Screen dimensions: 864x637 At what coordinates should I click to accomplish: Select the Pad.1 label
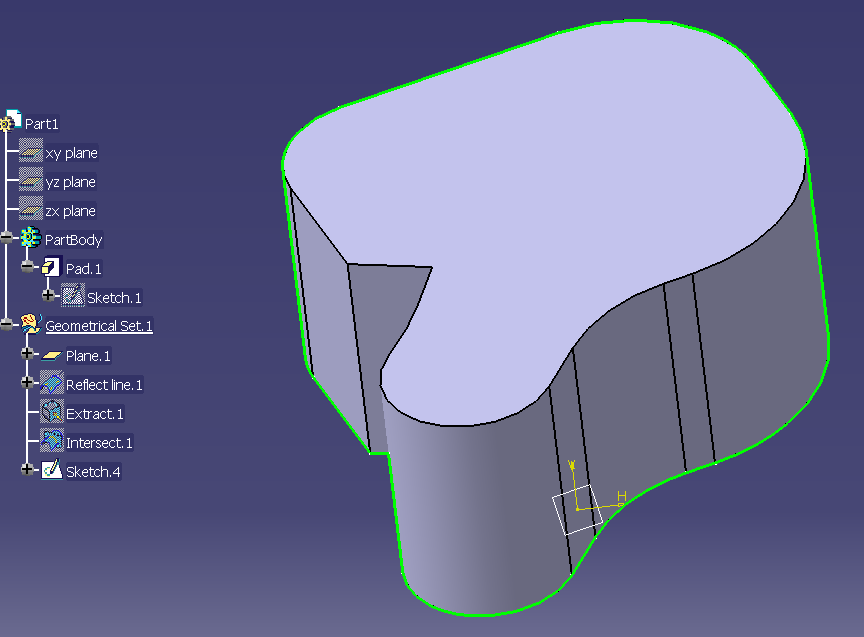[x=84, y=269]
